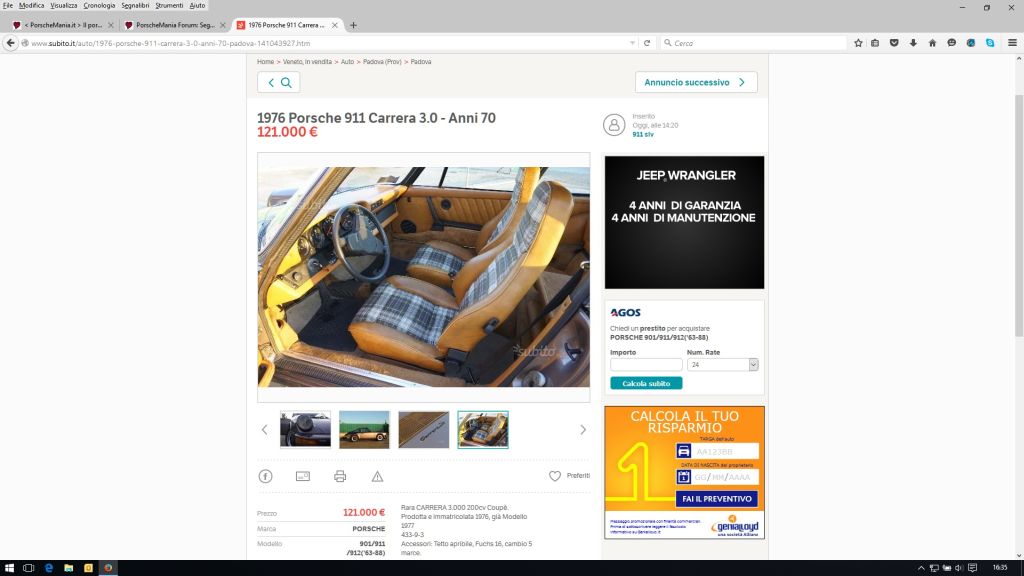Viewport: 1024px width, 576px height.
Task: Open the Downloads arrow in Firefox toolbar
Action: [913, 43]
